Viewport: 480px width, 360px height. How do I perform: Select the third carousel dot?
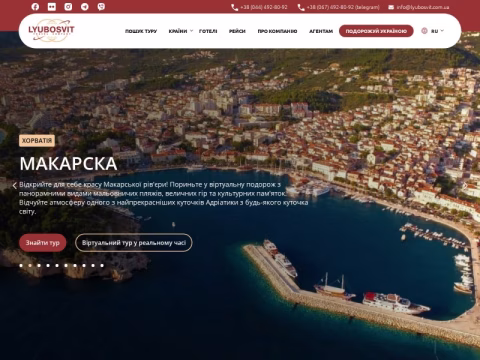[x=39, y=266]
